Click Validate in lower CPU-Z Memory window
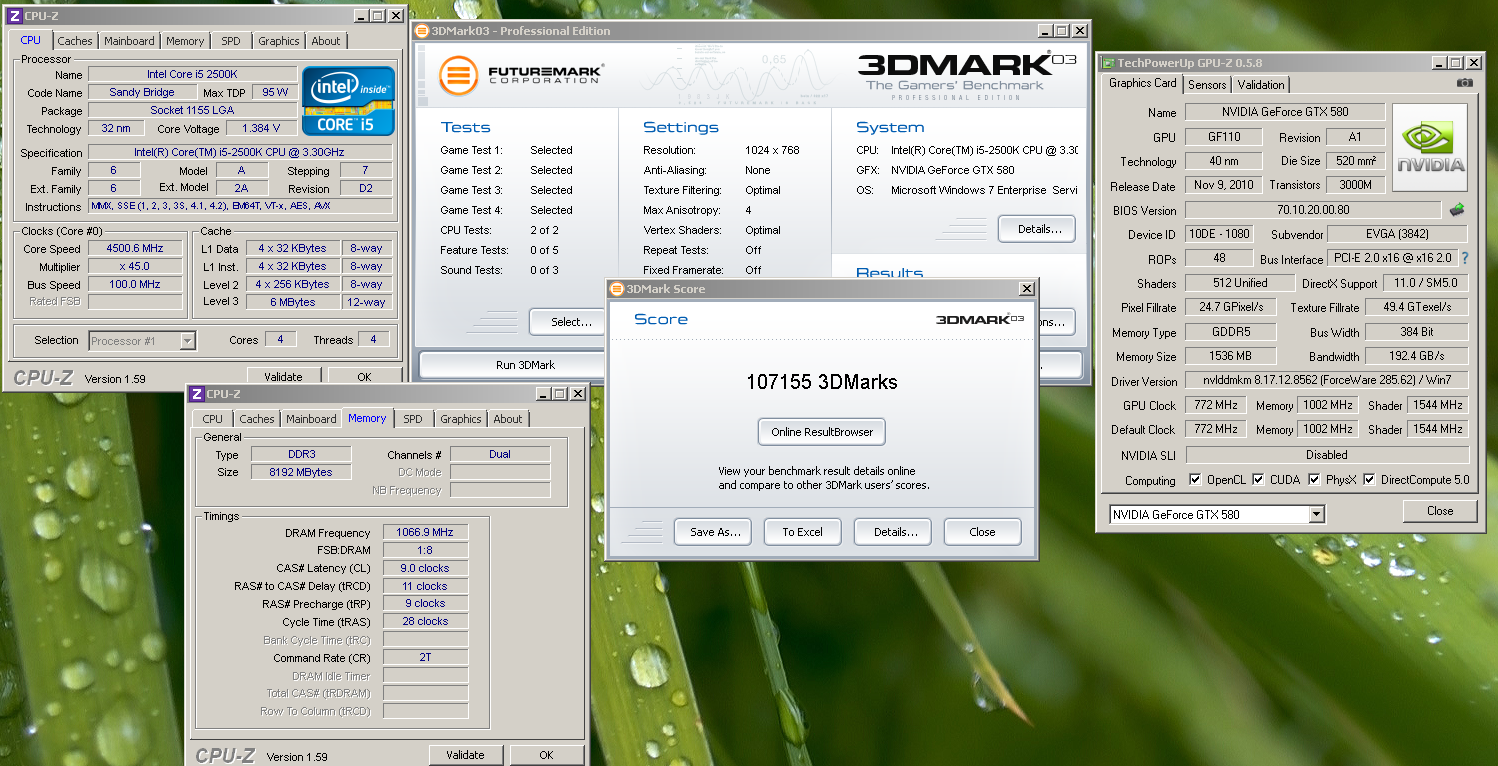The height and width of the screenshot is (766, 1498). click(x=465, y=755)
